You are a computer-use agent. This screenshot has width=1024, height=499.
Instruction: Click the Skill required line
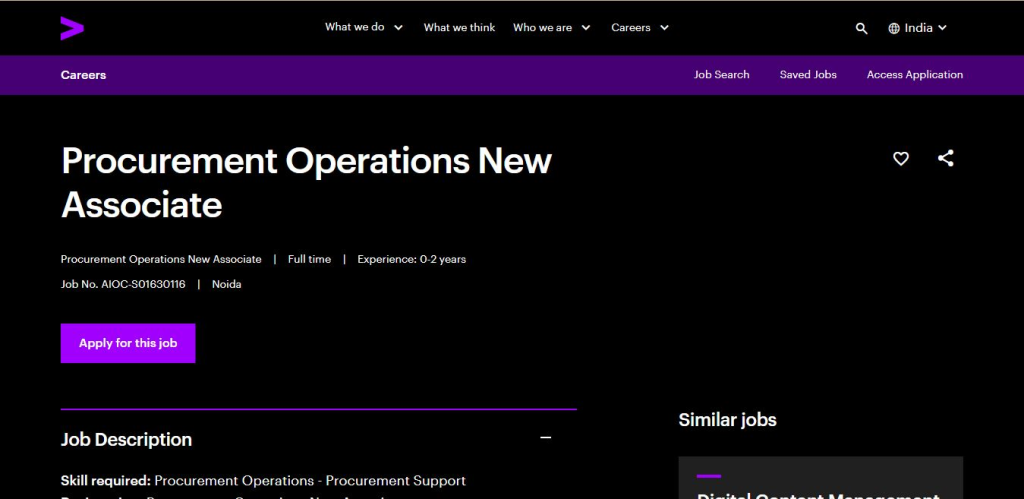(263, 481)
